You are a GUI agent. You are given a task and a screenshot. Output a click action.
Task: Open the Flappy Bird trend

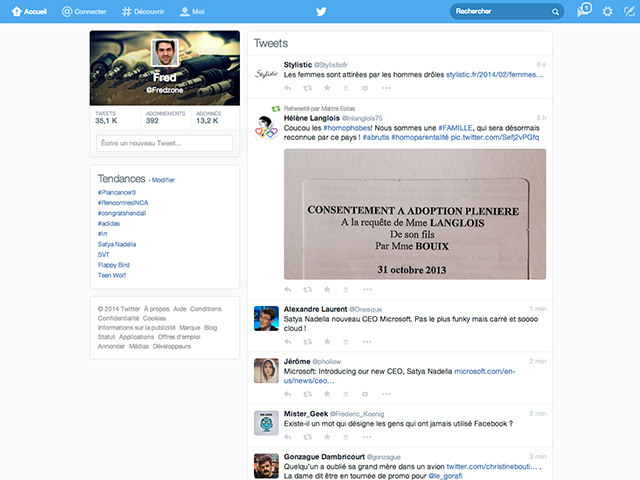click(x=113, y=265)
